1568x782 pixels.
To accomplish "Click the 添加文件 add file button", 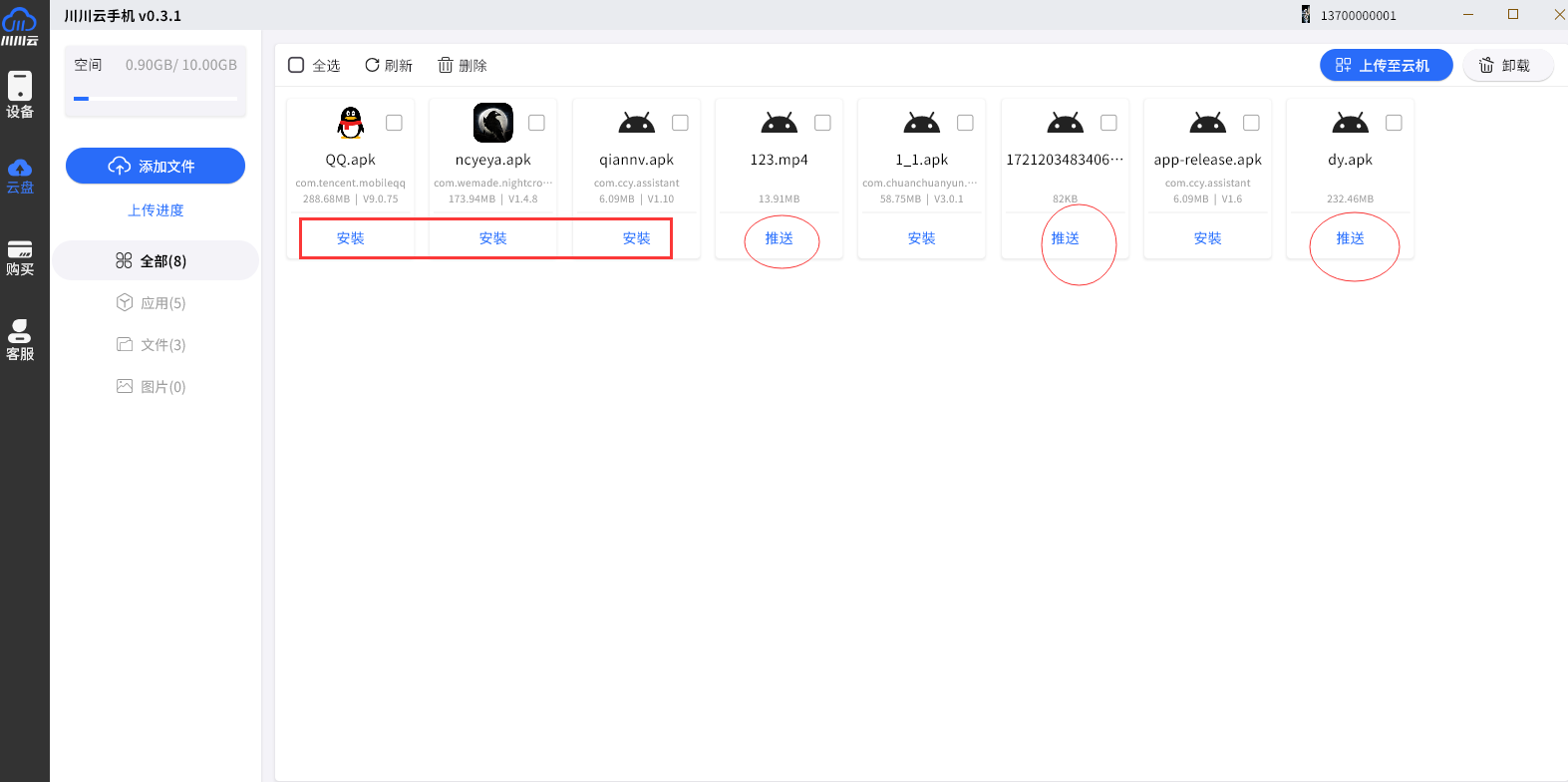I will tap(156, 166).
